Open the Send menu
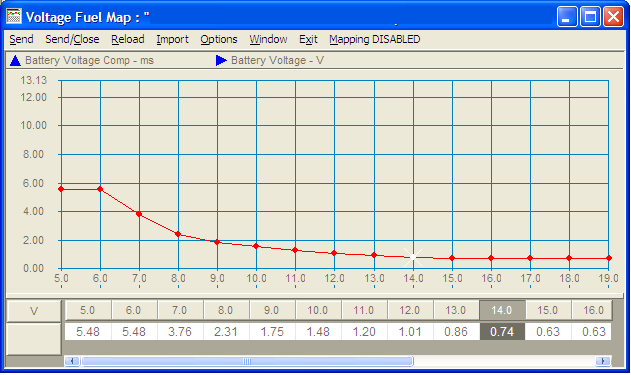Image resolution: width=631 pixels, height=375 pixels. click(x=21, y=39)
